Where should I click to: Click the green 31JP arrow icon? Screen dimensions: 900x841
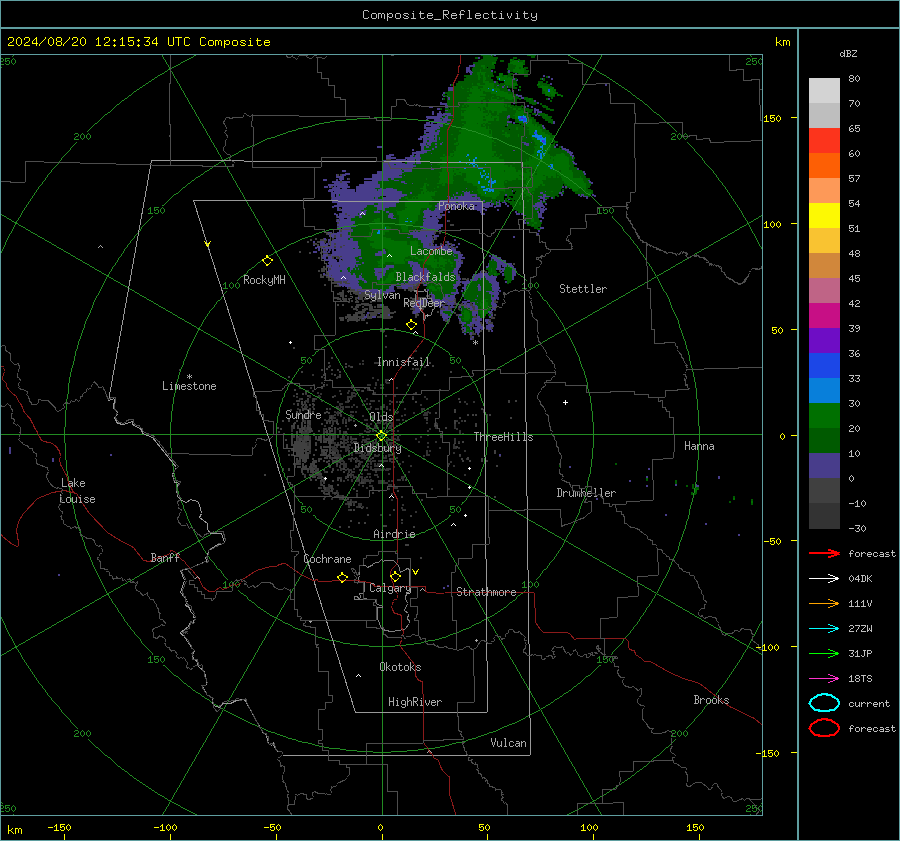[x=824, y=653]
